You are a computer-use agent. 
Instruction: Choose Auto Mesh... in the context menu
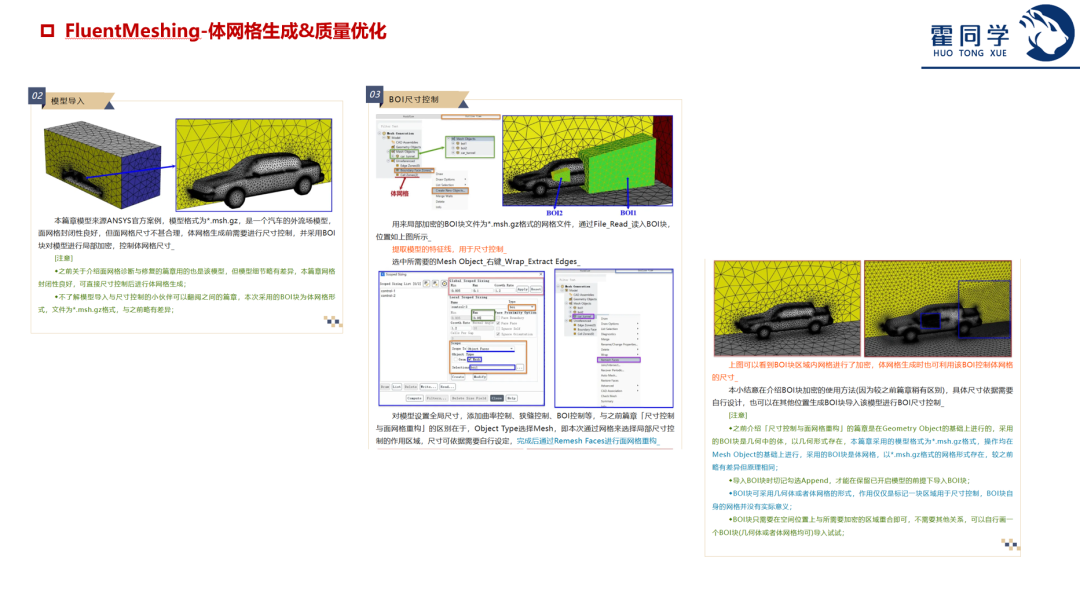[609, 375]
